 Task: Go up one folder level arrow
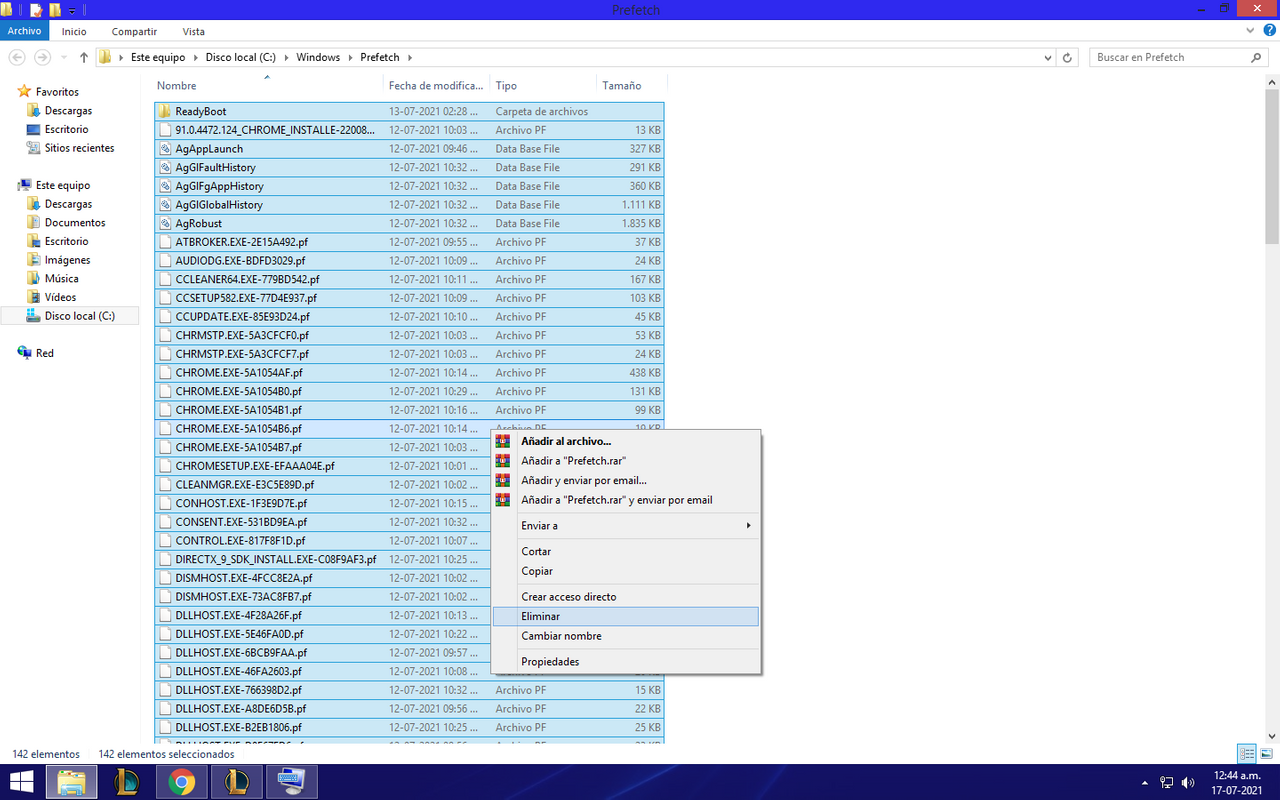[84, 57]
